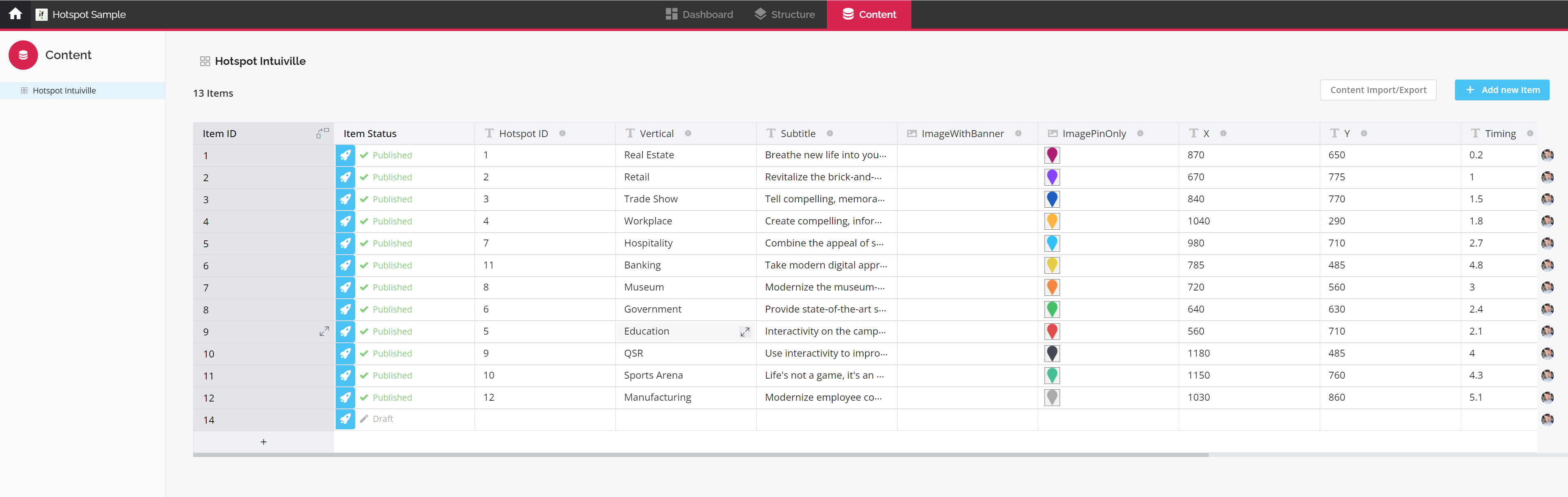
Task: Click subtitle 'Modernize the museum...'
Action: 825,287
